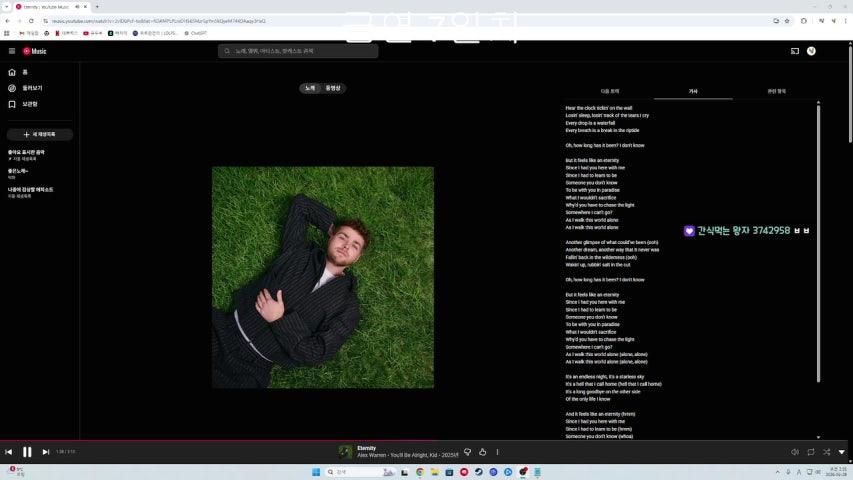The image size is (853, 480).
Task: Open Library (보관함) in the sidebar
Action: [29, 104]
